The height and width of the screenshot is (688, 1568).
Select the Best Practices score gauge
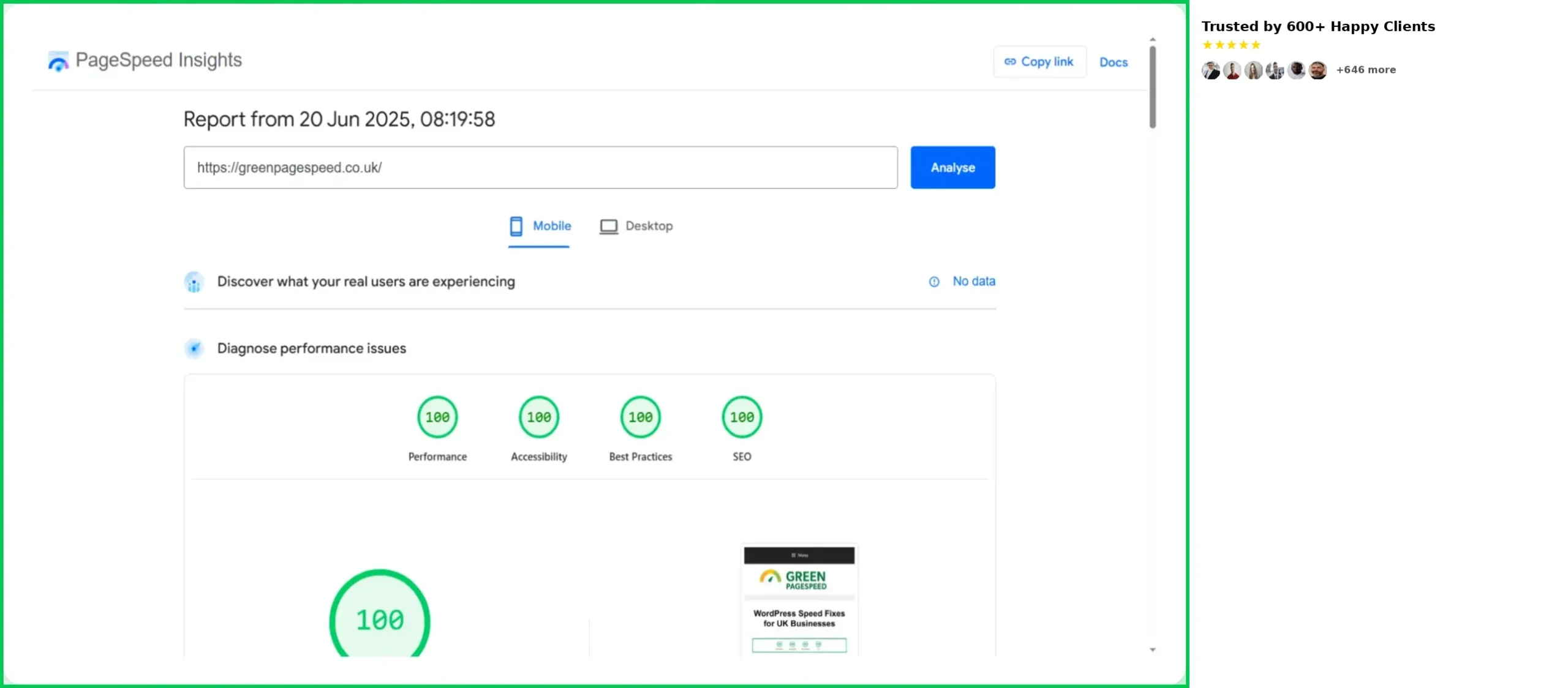[639, 417]
